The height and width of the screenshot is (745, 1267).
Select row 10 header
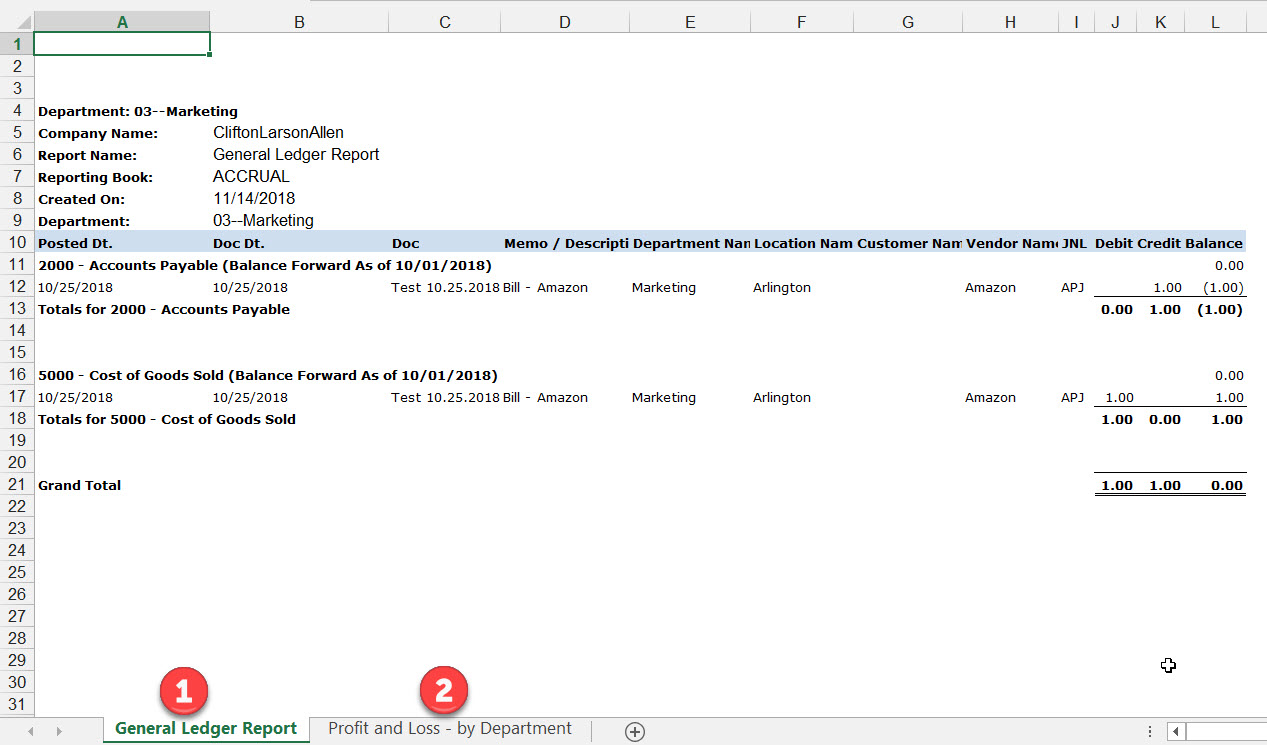(16, 243)
